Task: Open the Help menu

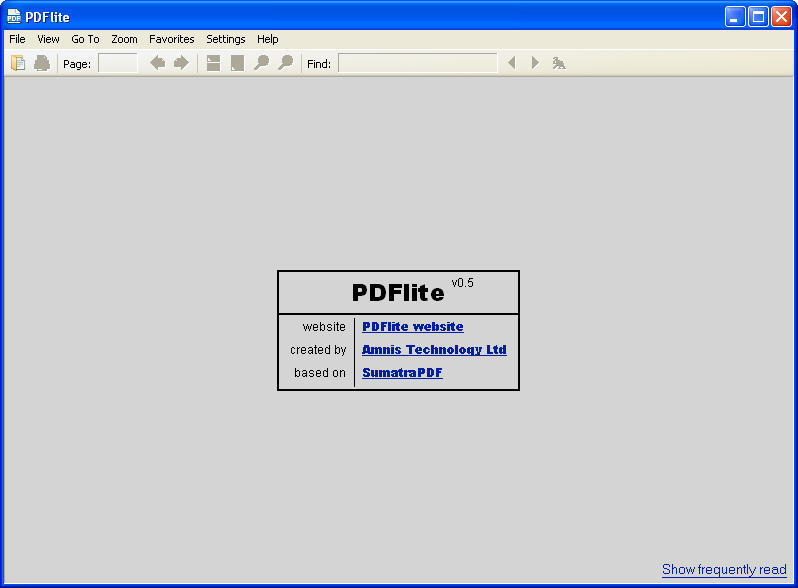Action: pyautogui.click(x=267, y=39)
